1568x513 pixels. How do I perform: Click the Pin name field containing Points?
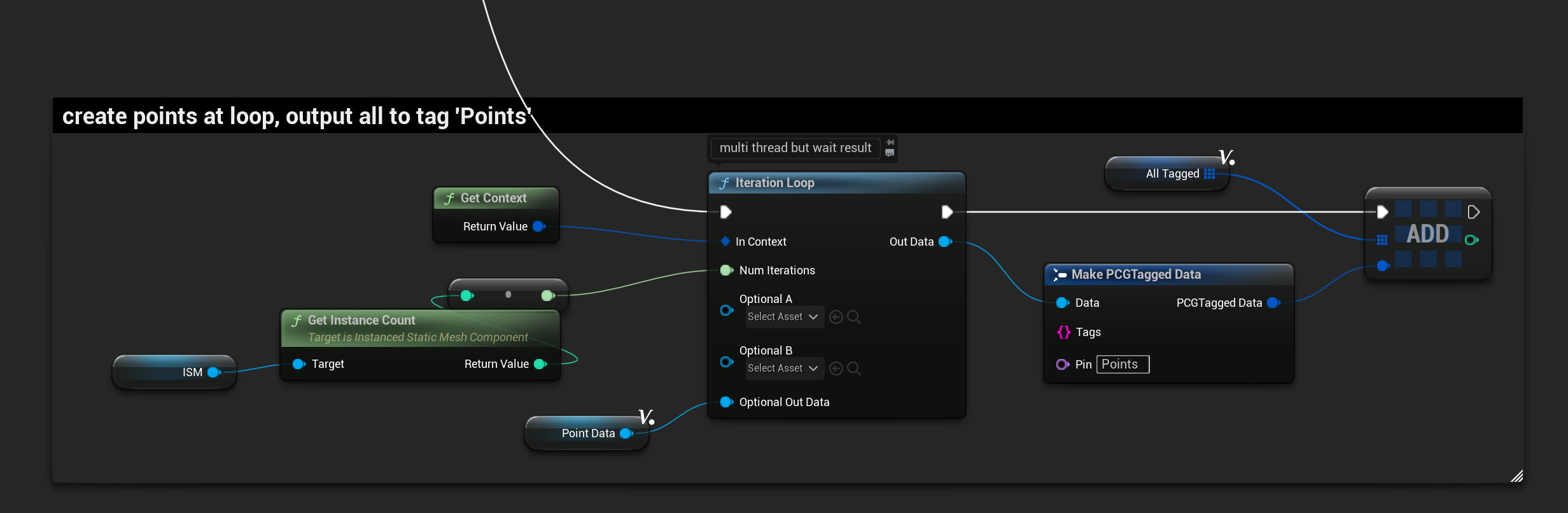pyautogui.click(x=1122, y=365)
